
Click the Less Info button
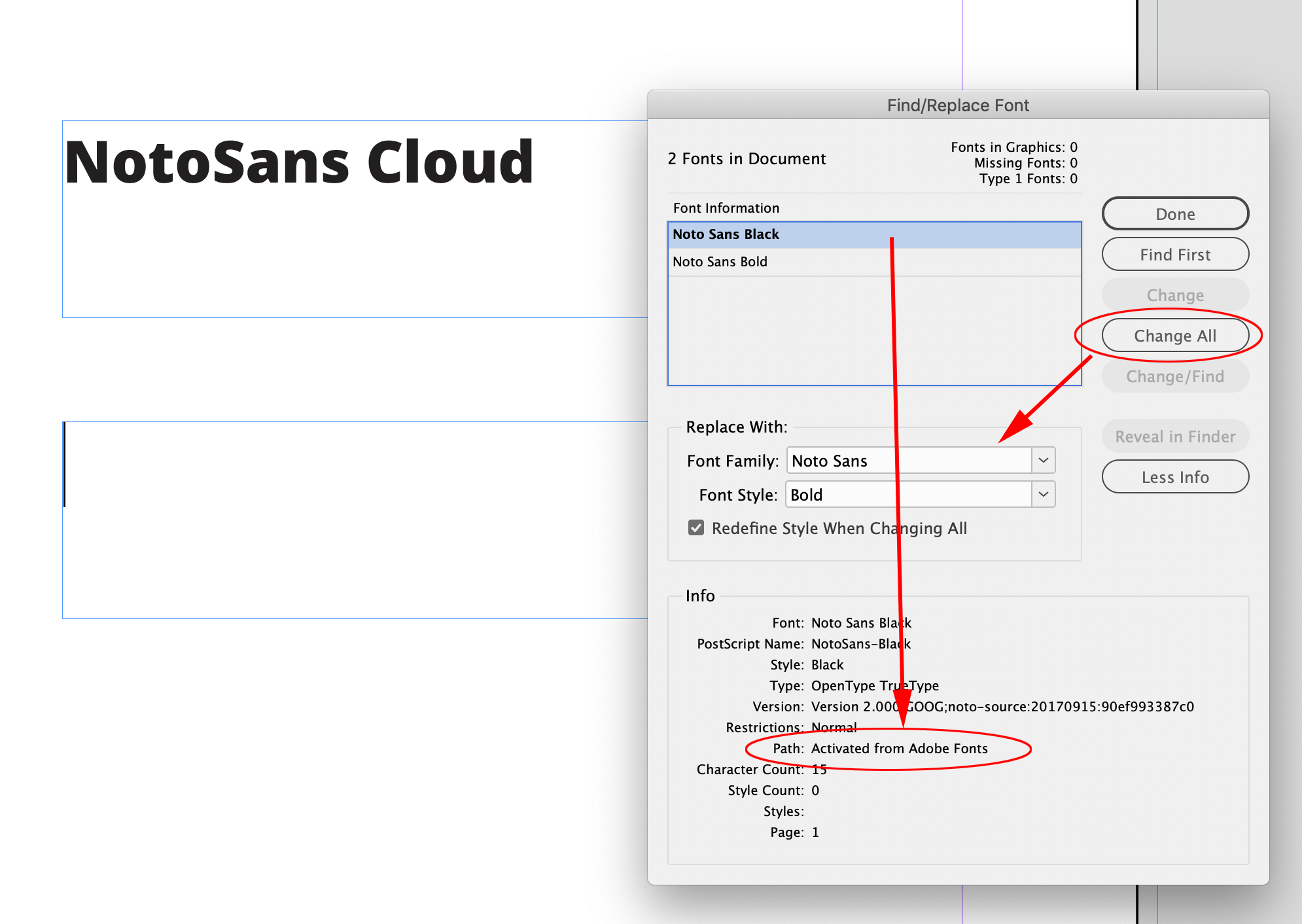pos(1174,477)
